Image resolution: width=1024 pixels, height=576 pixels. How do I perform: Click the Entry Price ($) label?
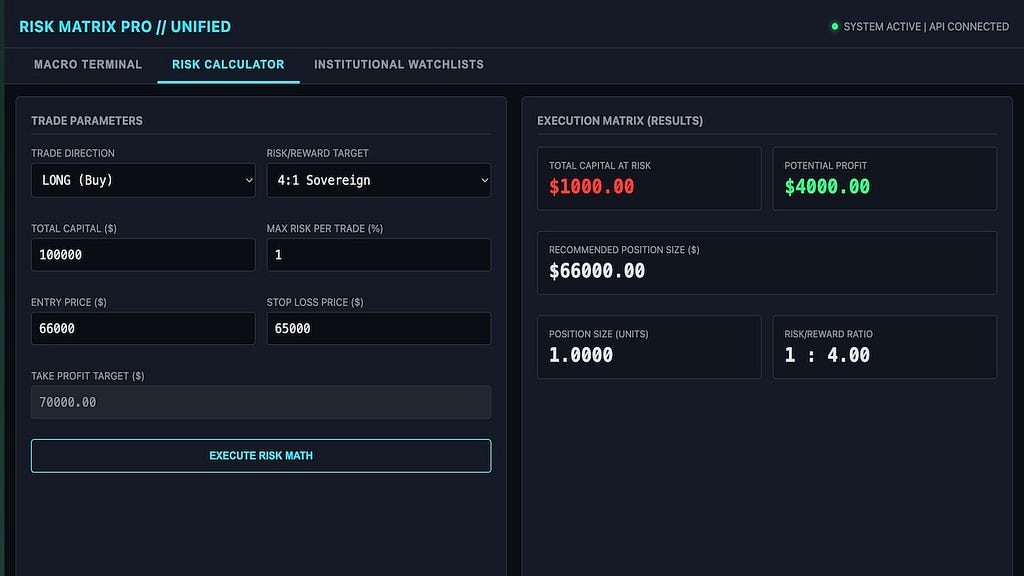click(x=69, y=302)
